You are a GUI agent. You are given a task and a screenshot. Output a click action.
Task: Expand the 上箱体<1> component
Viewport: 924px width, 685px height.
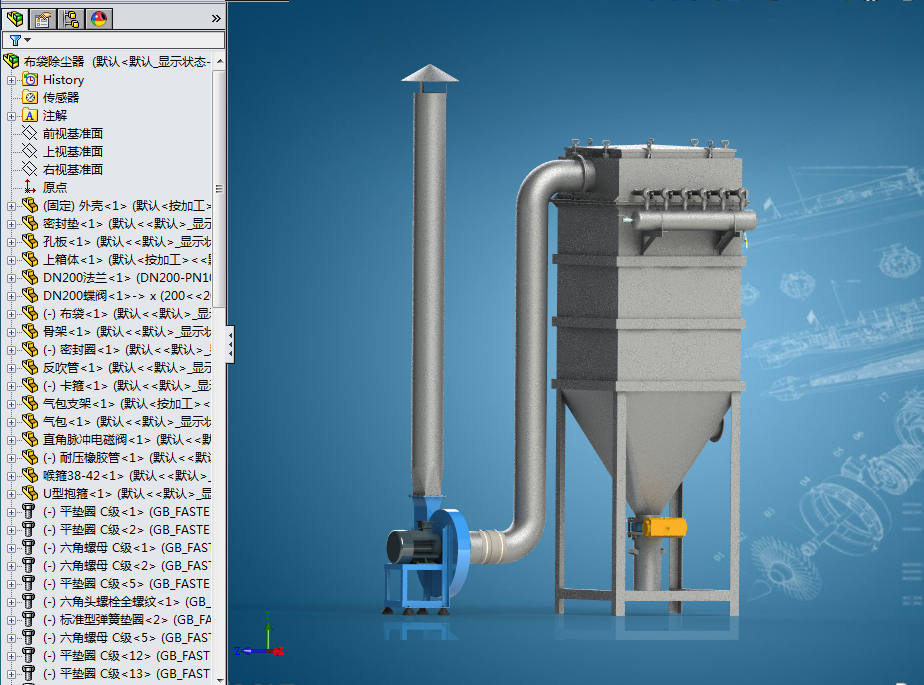11,261
